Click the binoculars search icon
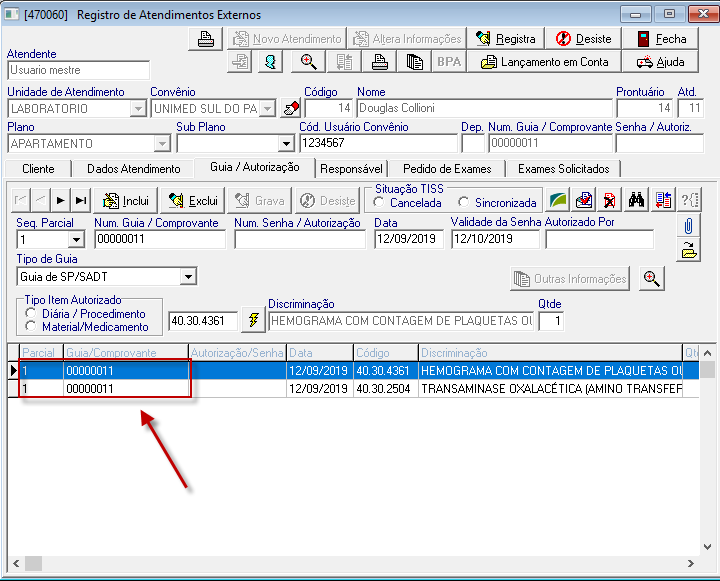The image size is (720, 581). (636, 200)
